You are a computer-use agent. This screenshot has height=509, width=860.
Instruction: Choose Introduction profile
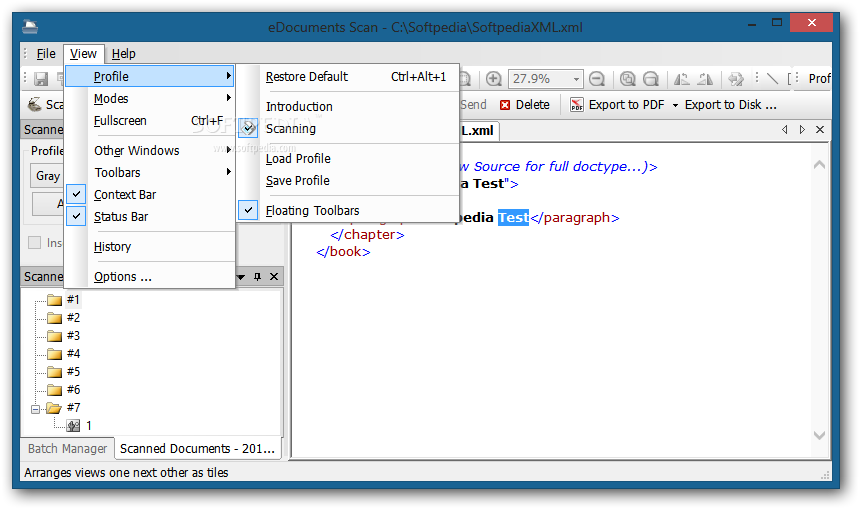tap(348, 106)
